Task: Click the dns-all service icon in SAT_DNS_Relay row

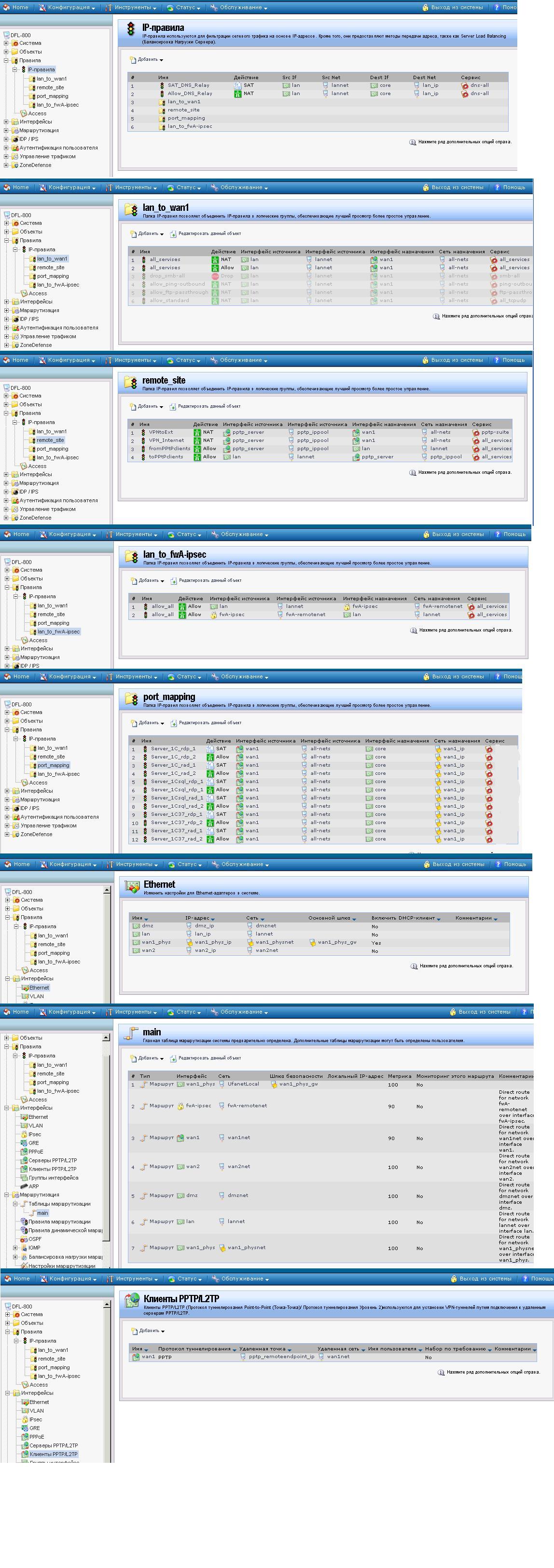Action: tap(465, 86)
